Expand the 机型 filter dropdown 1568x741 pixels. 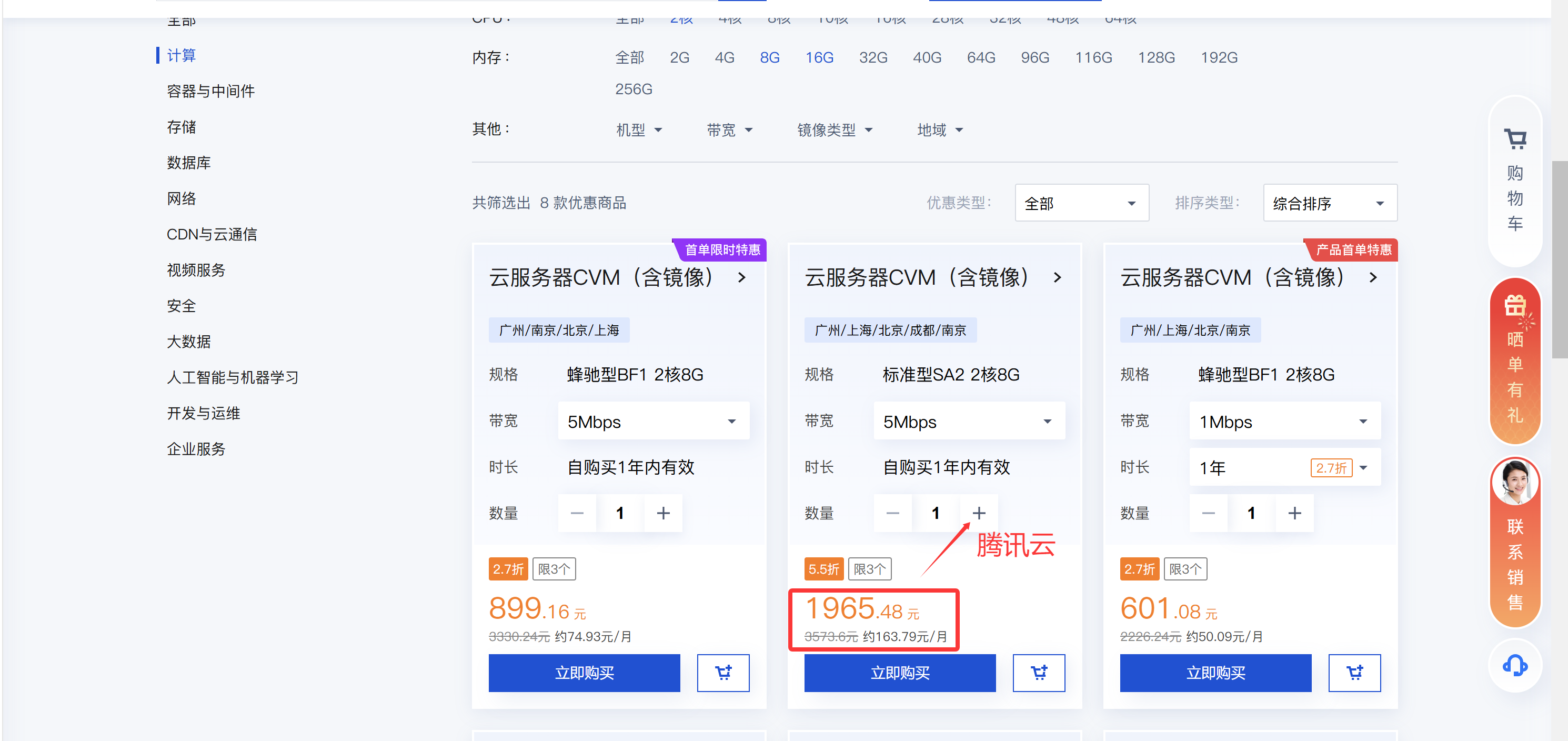(x=639, y=129)
